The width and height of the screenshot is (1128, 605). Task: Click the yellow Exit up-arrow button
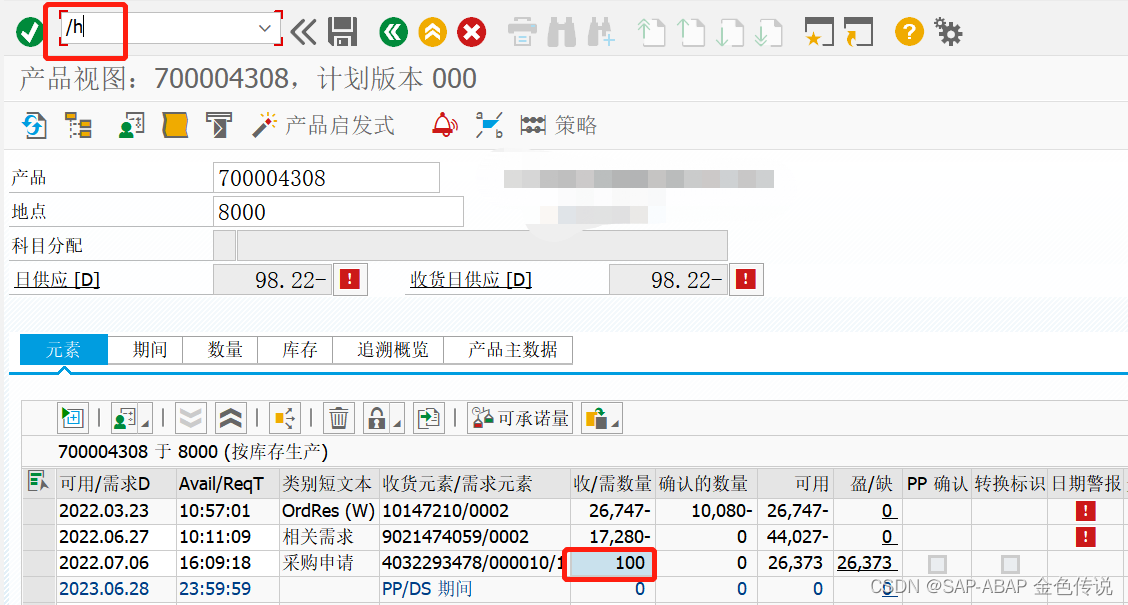(432, 32)
